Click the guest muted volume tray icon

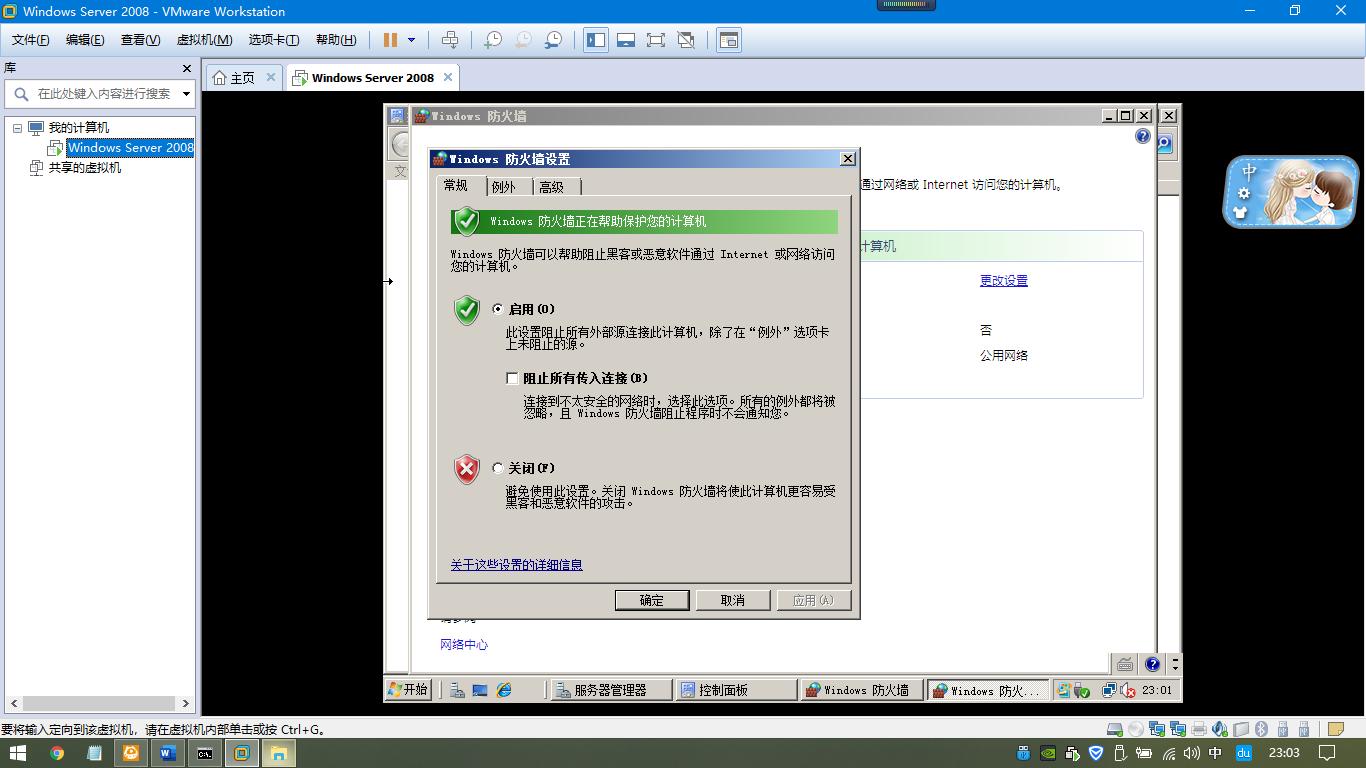pos(1127,690)
